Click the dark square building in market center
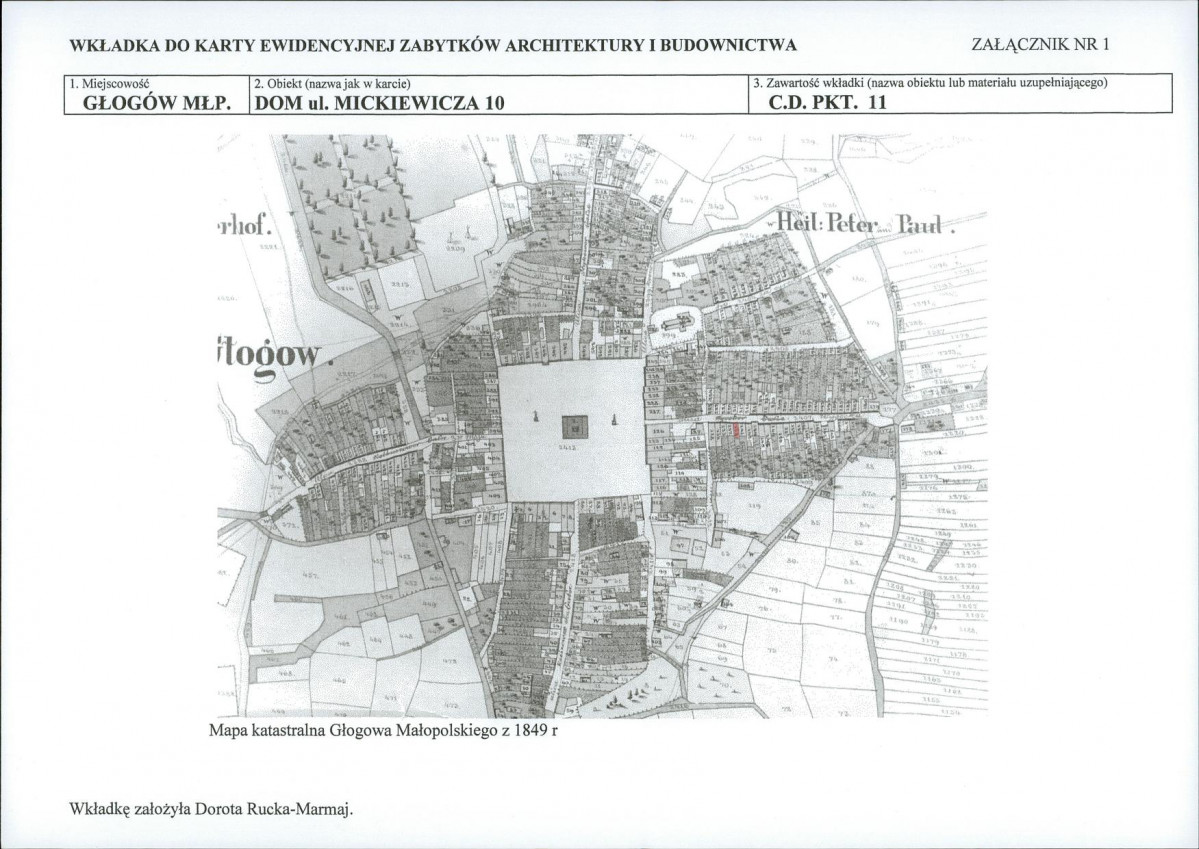Viewport: 1199px width, 849px height. tap(575, 428)
